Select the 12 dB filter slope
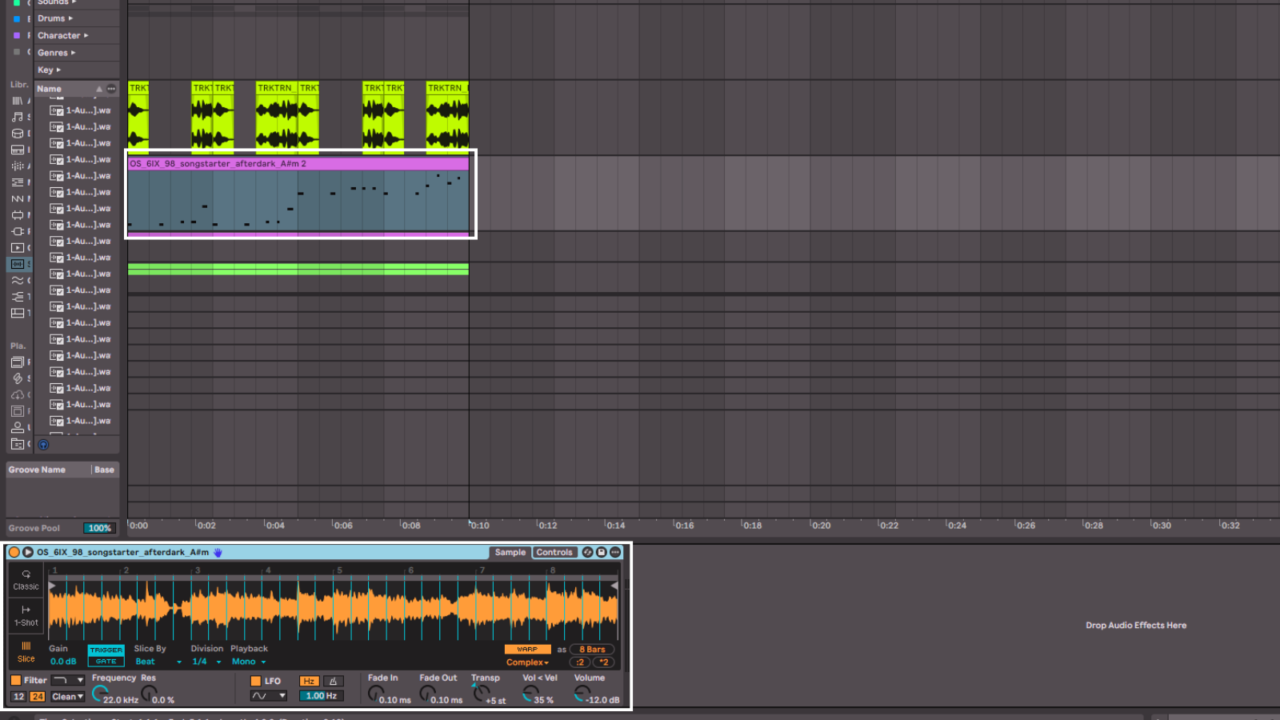1280x720 pixels. click(19, 696)
